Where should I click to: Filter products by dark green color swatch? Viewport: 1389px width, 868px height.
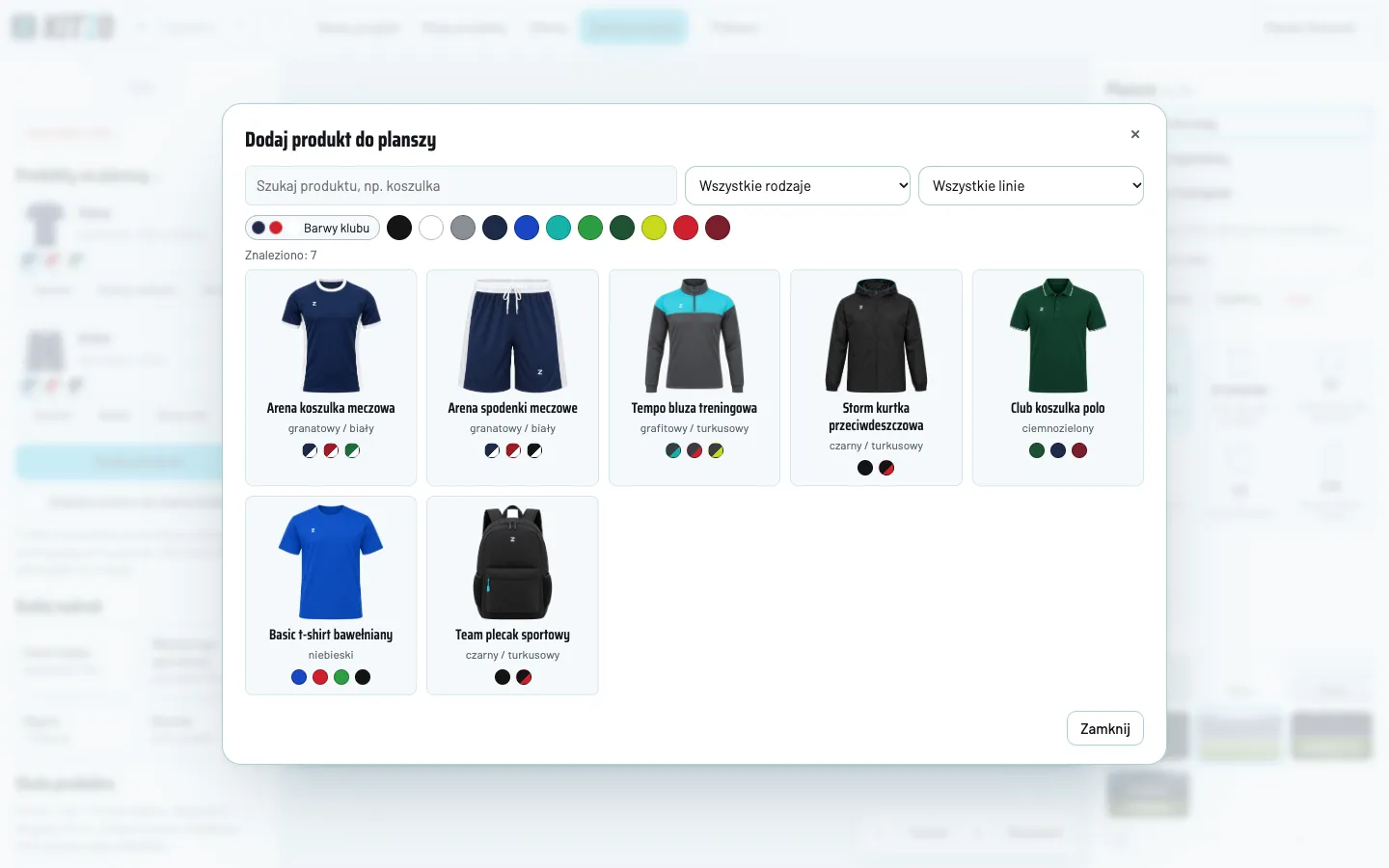tap(622, 228)
